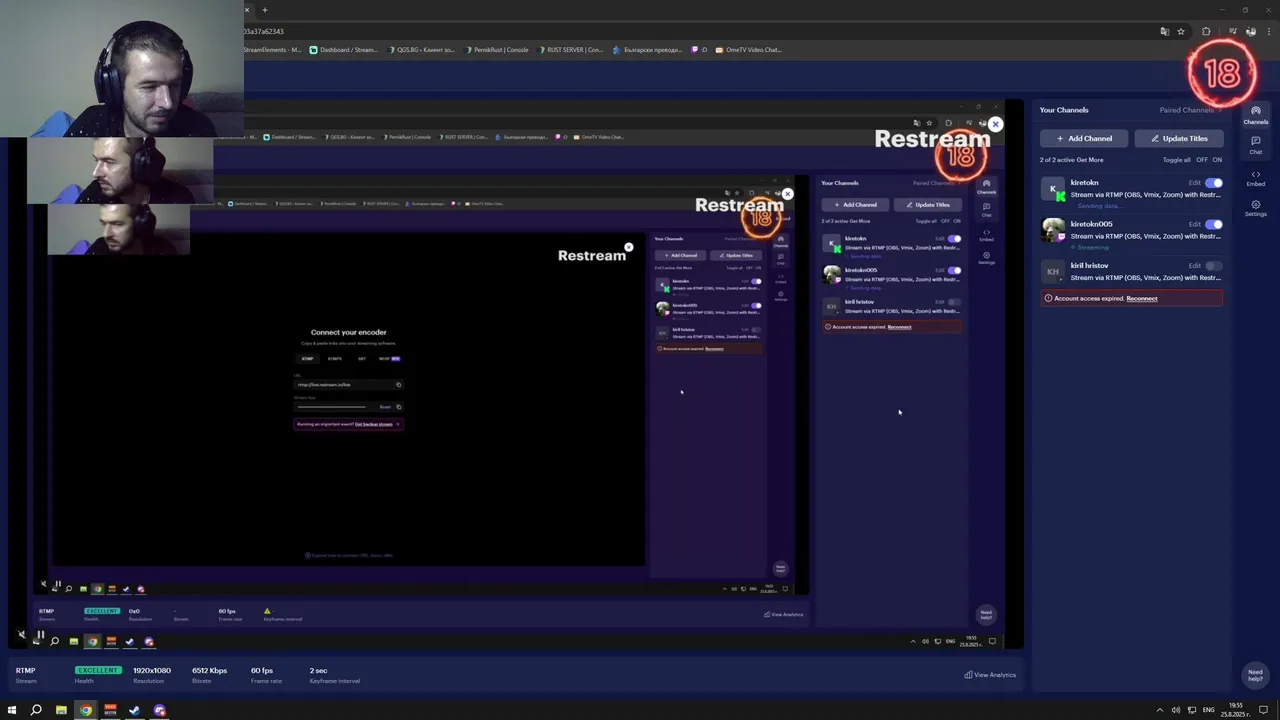Edit the kiretokn channel

pos(1195,183)
